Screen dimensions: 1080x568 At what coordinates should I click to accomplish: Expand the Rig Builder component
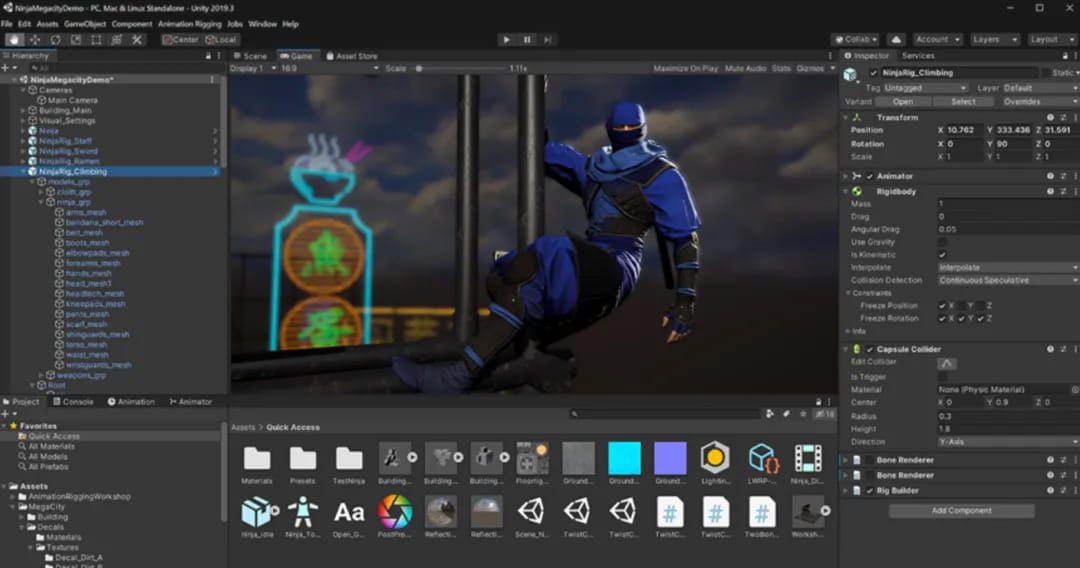coord(846,490)
